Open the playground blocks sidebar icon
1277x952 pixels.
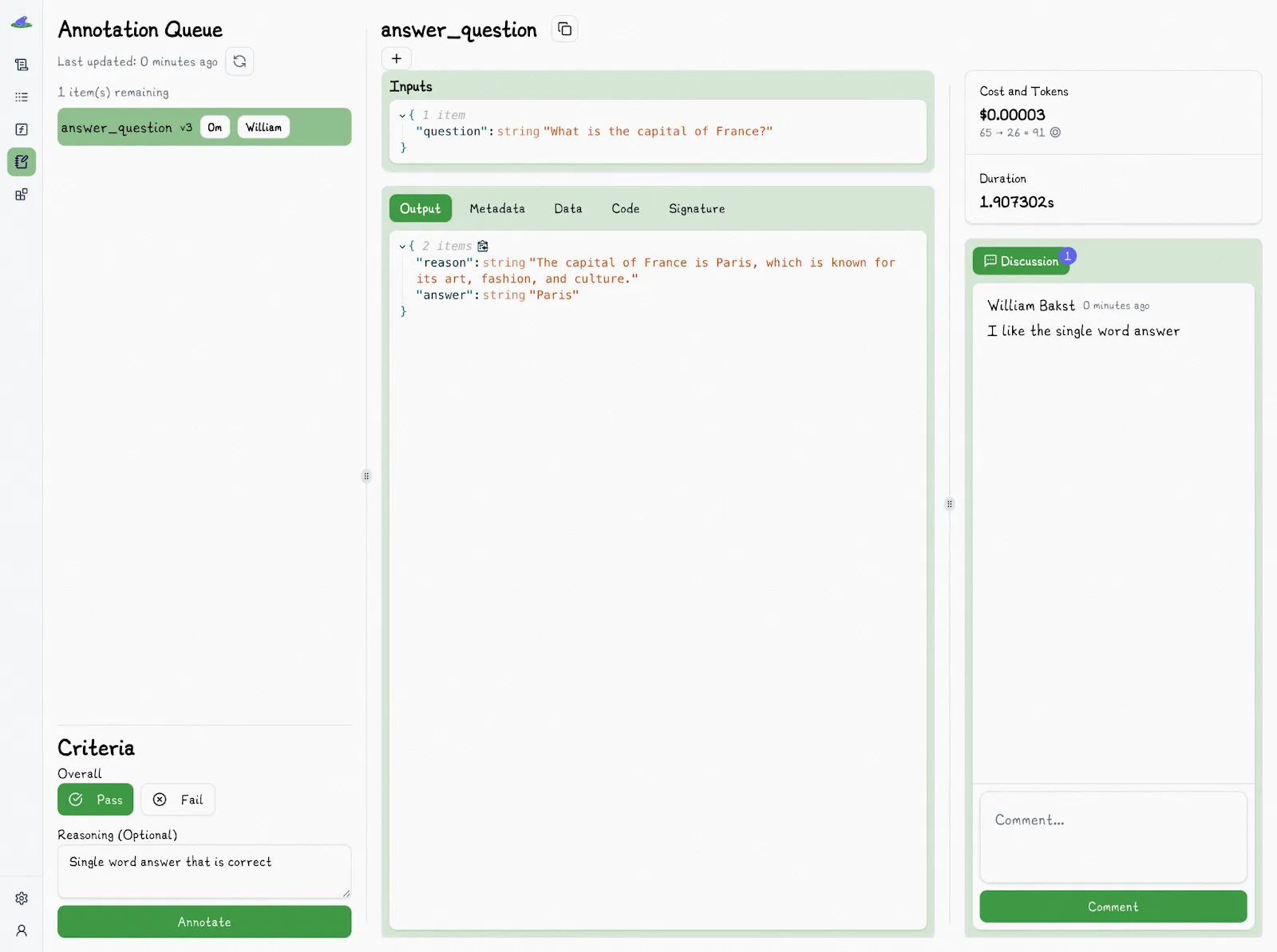pos(22,195)
